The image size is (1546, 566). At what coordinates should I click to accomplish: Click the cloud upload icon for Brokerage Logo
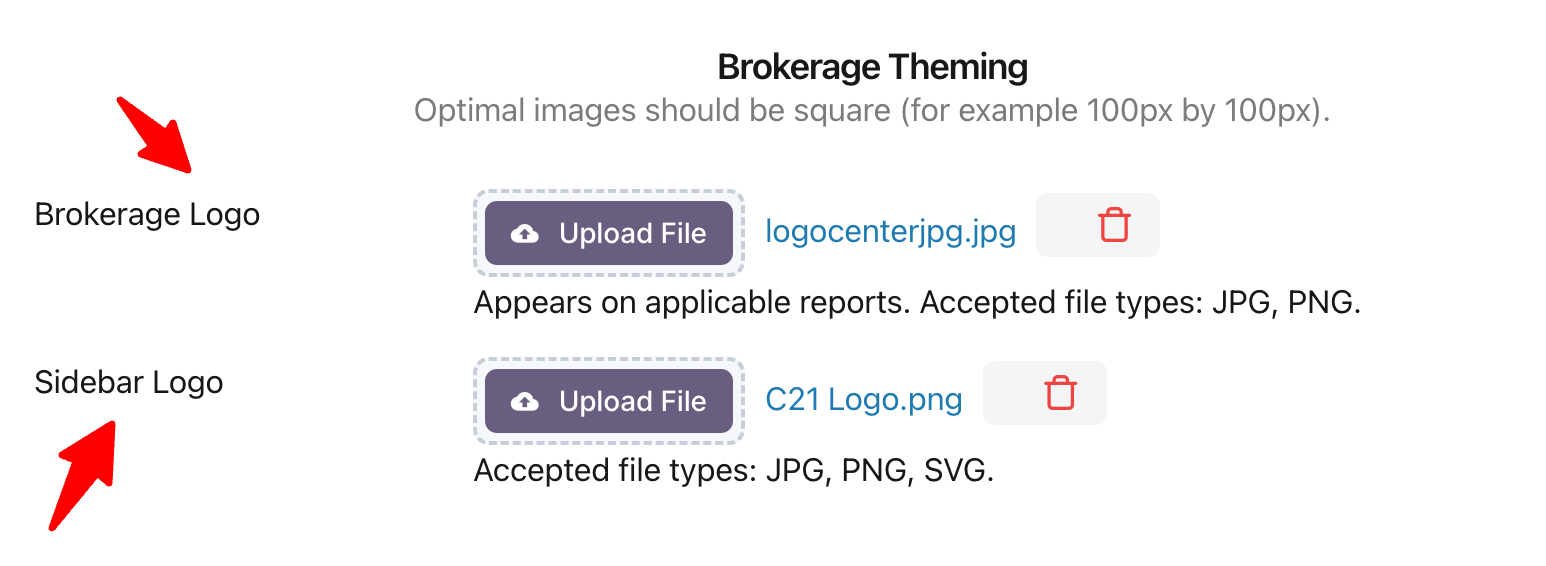pyautogui.click(x=525, y=234)
